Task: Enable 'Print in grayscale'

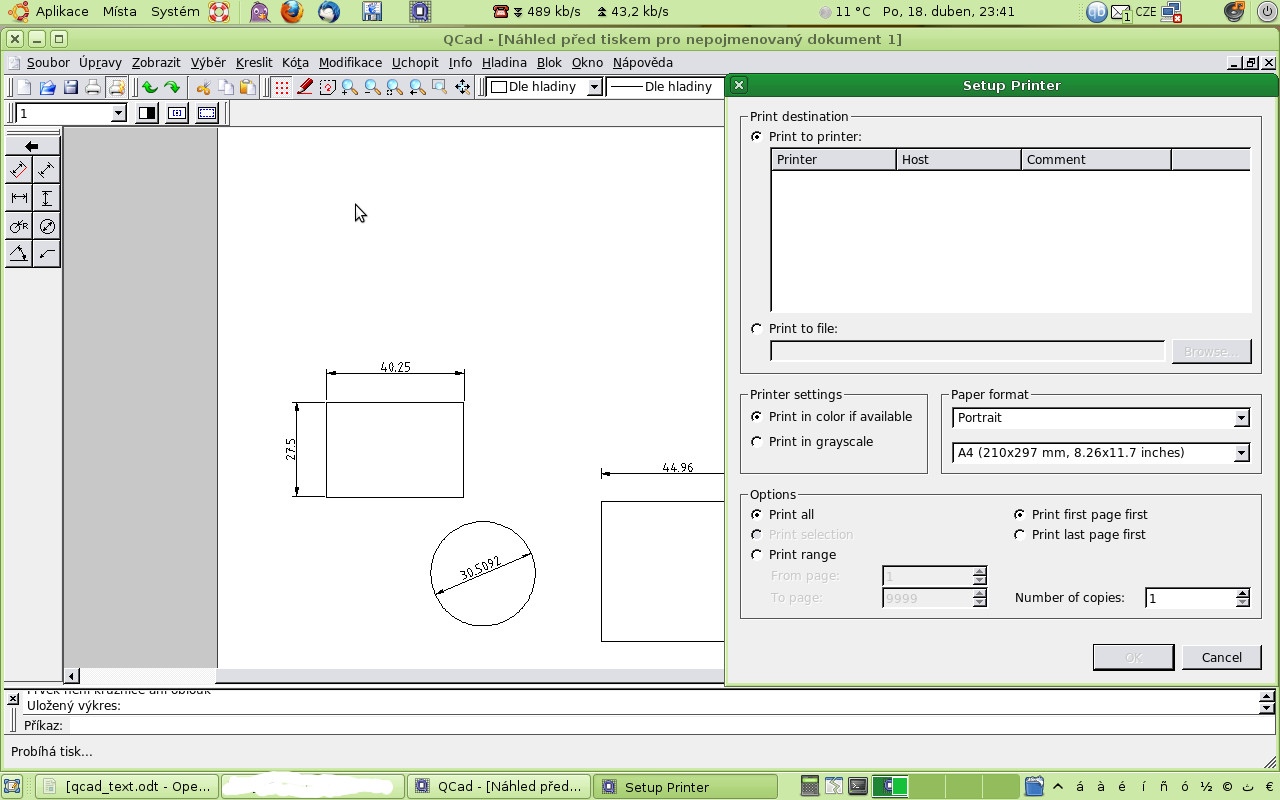Action: click(757, 442)
